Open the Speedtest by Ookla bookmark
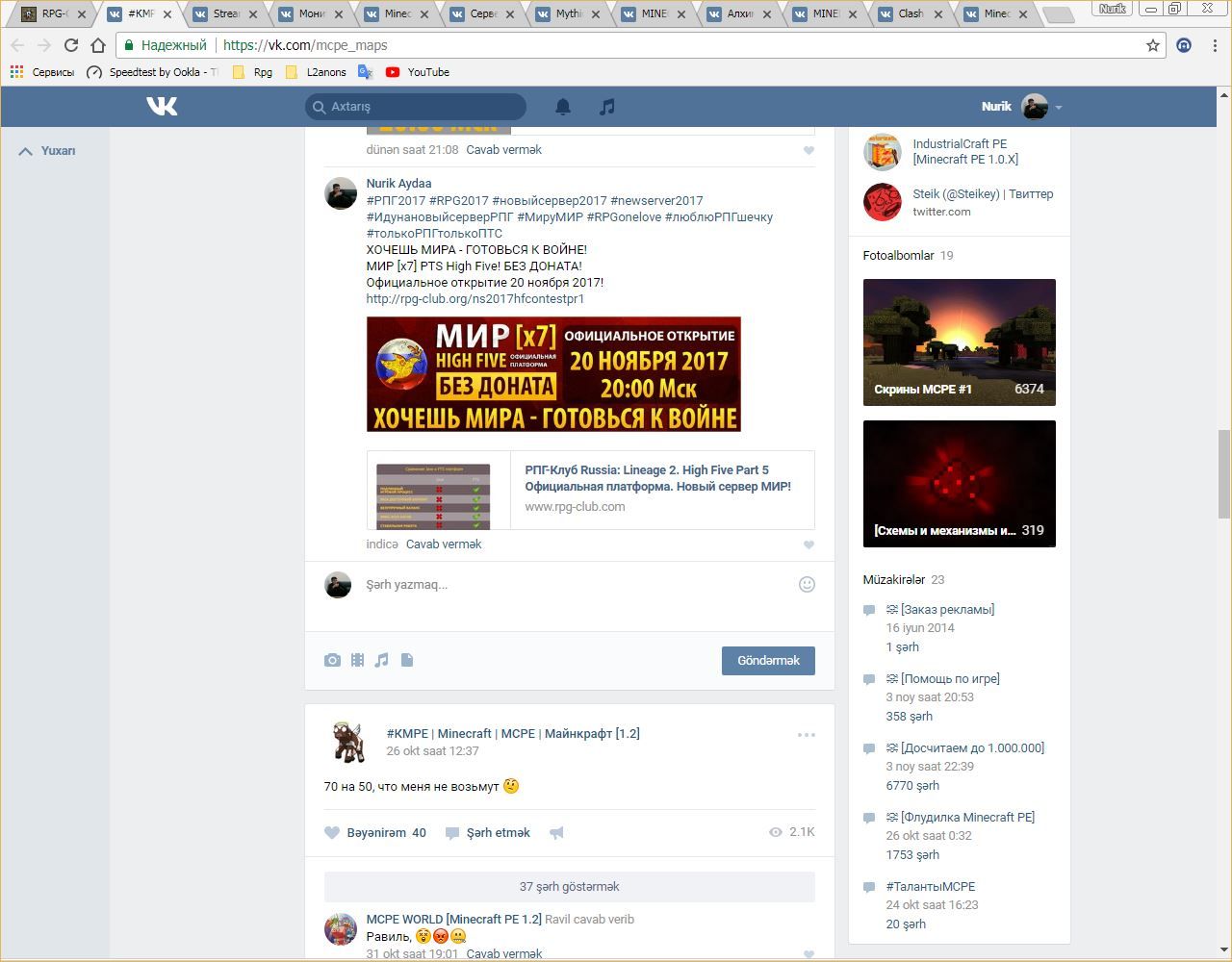The width and height of the screenshot is (1232, 962). pos(152,72)
